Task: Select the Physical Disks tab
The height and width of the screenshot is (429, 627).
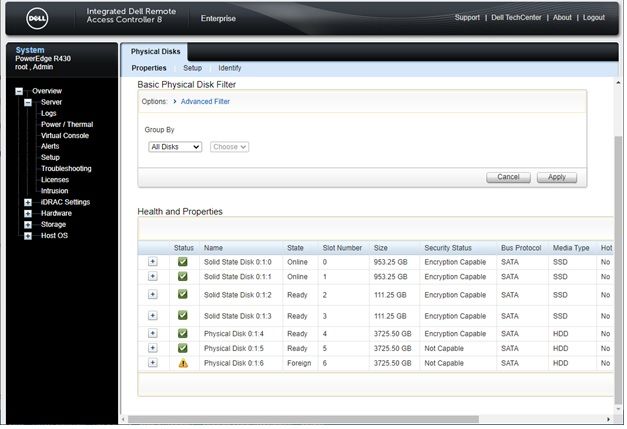Action: point(155,52)
